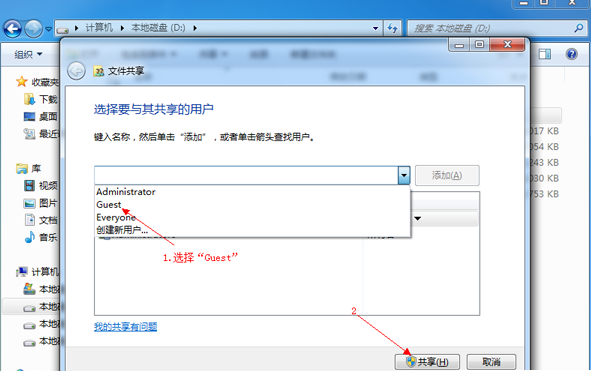Open the 下载 folder in favorites
The height and width of the screenshot is (371, 591).
point(41,99)
